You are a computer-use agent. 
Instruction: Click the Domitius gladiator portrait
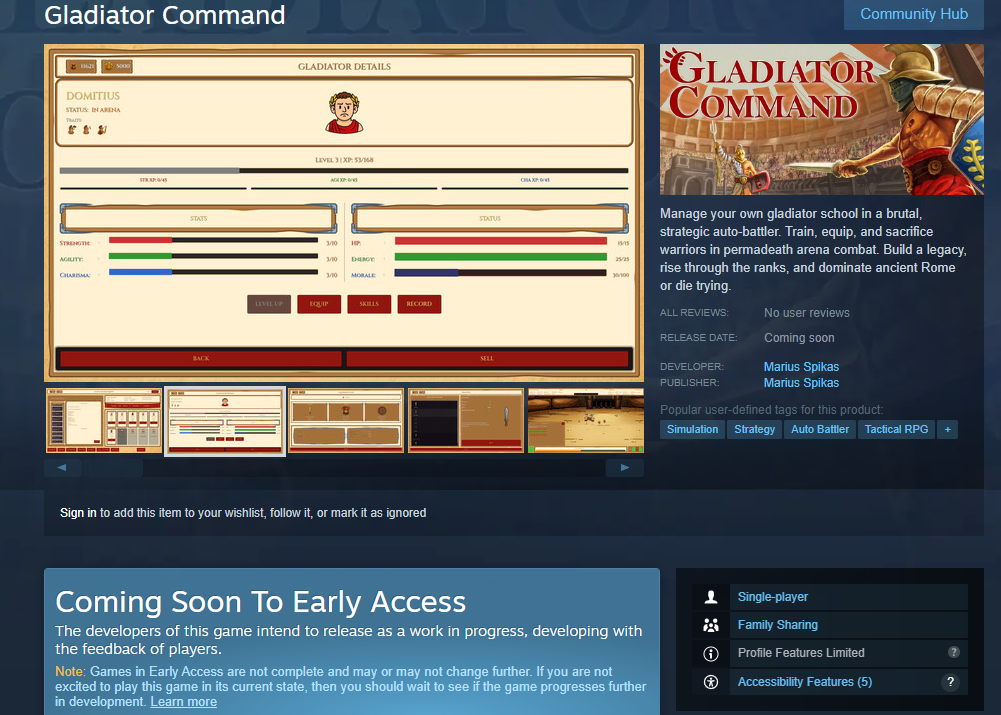point(344,112)
